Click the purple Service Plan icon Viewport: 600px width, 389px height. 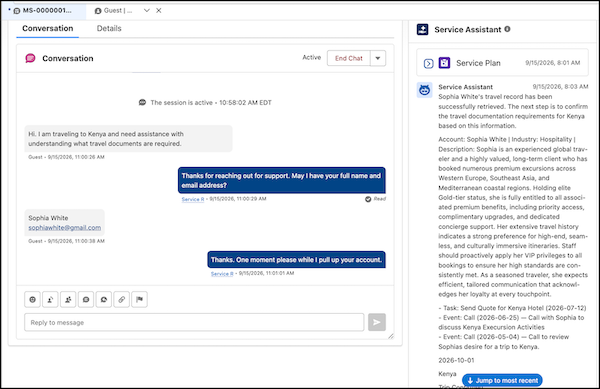(x=444, y=63)
